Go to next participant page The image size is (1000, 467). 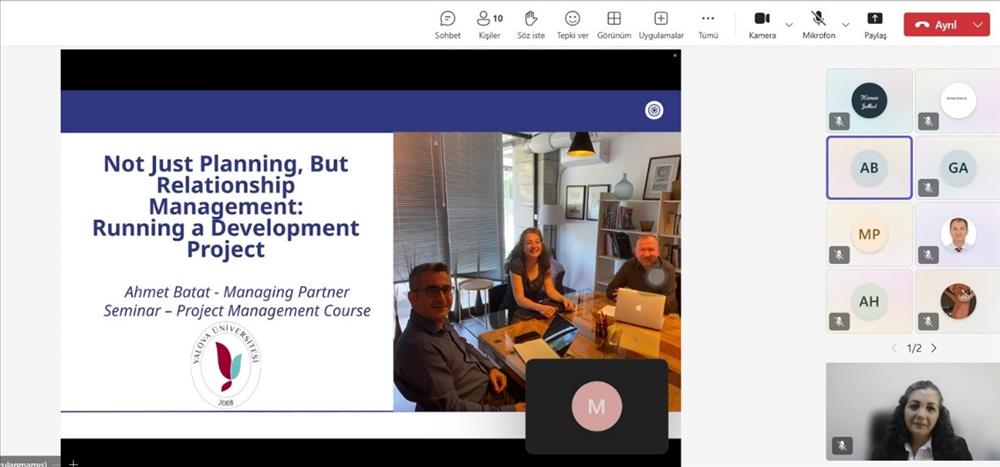[934, 348]
